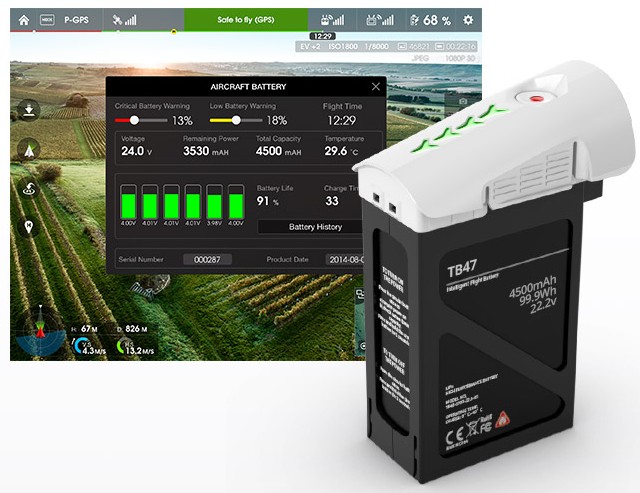Tap the 1080P 30 video resolution label
The image size is (640, 493).
(460, 58)
